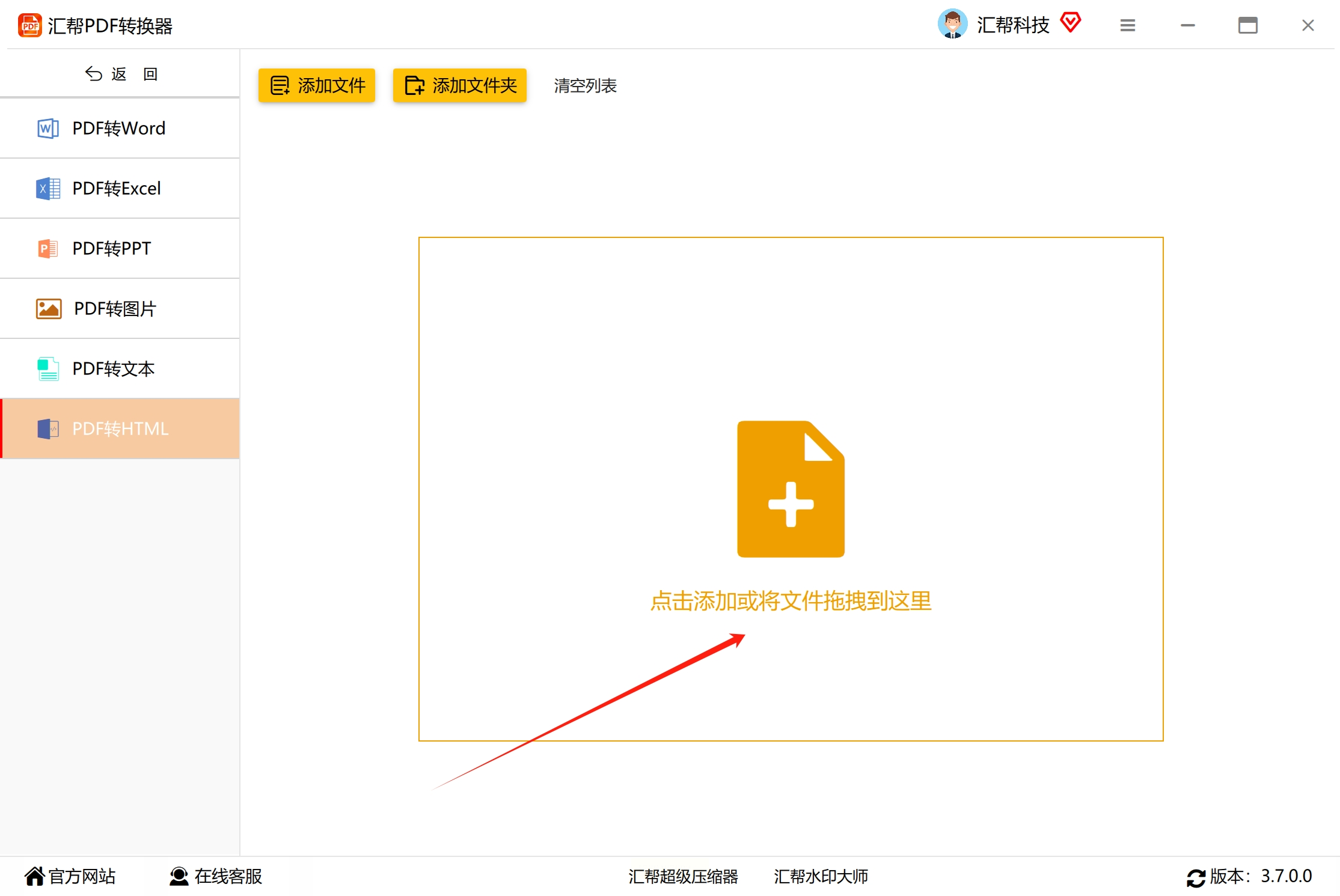Click 清空列表 to clear the list
Image resolution: width=1340 pixels, height=896 pixels.
point(585,86)
